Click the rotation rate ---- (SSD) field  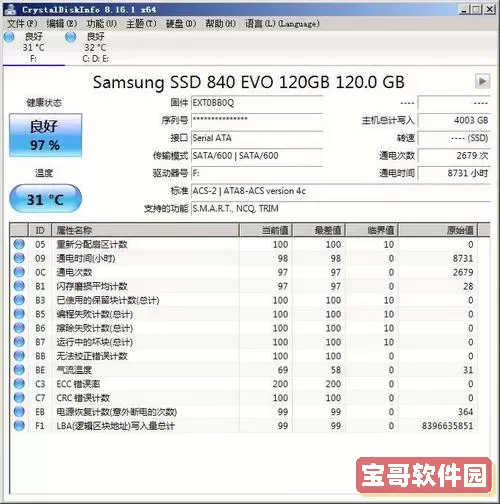[454, 138]
